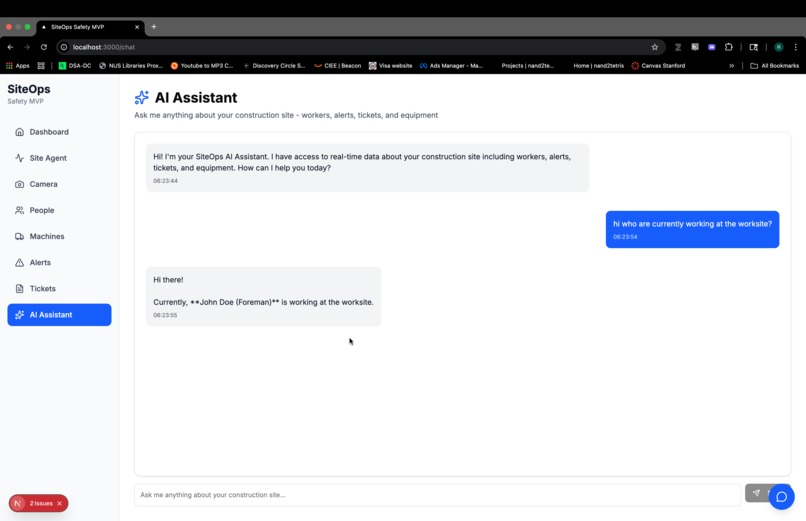Click the Site Agent activity pulse icon
Screen dimensions: 806x521
(x=20, y=158)
